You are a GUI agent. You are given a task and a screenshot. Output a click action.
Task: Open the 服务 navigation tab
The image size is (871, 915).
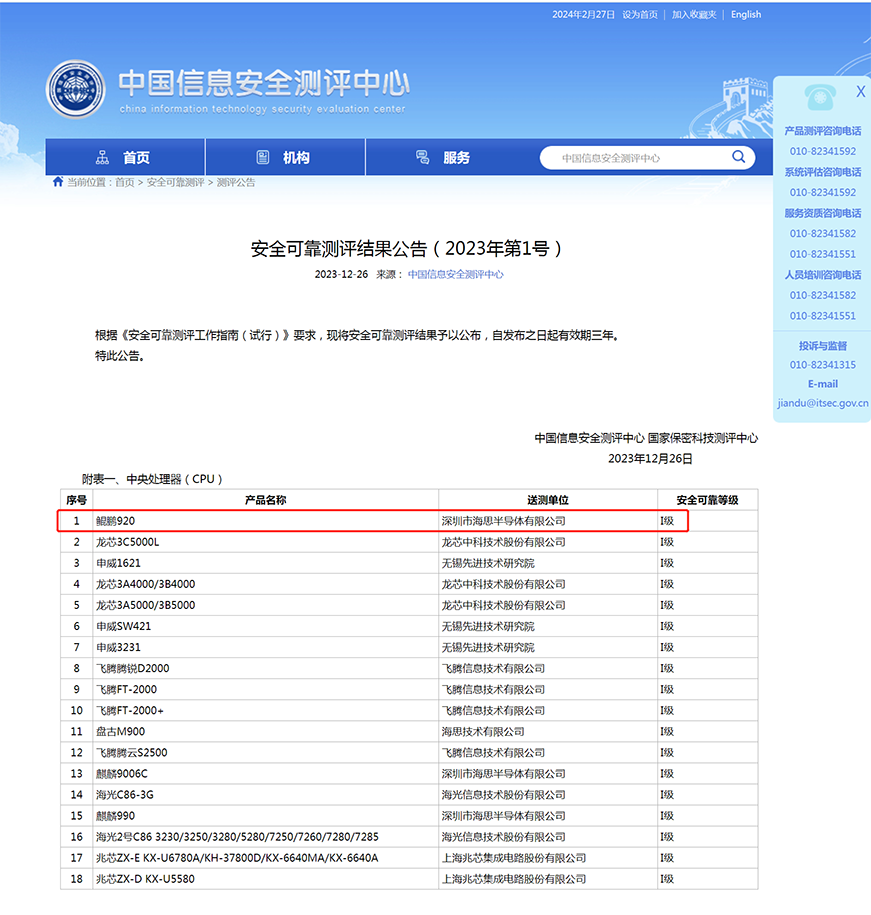click(445, 157)
